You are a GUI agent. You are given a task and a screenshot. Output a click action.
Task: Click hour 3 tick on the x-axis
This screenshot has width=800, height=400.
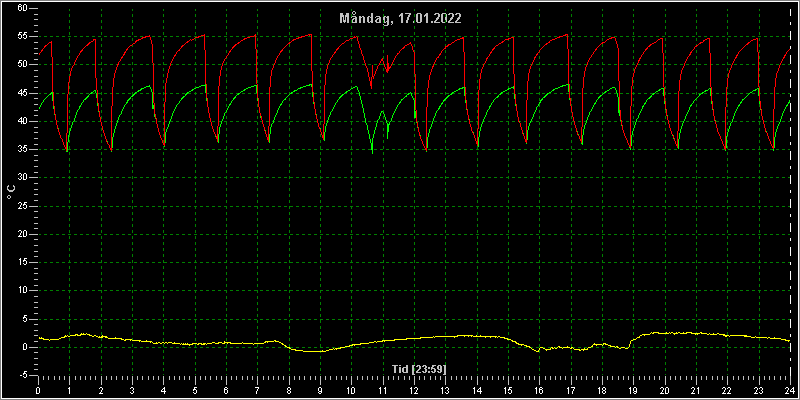[132, 391]
